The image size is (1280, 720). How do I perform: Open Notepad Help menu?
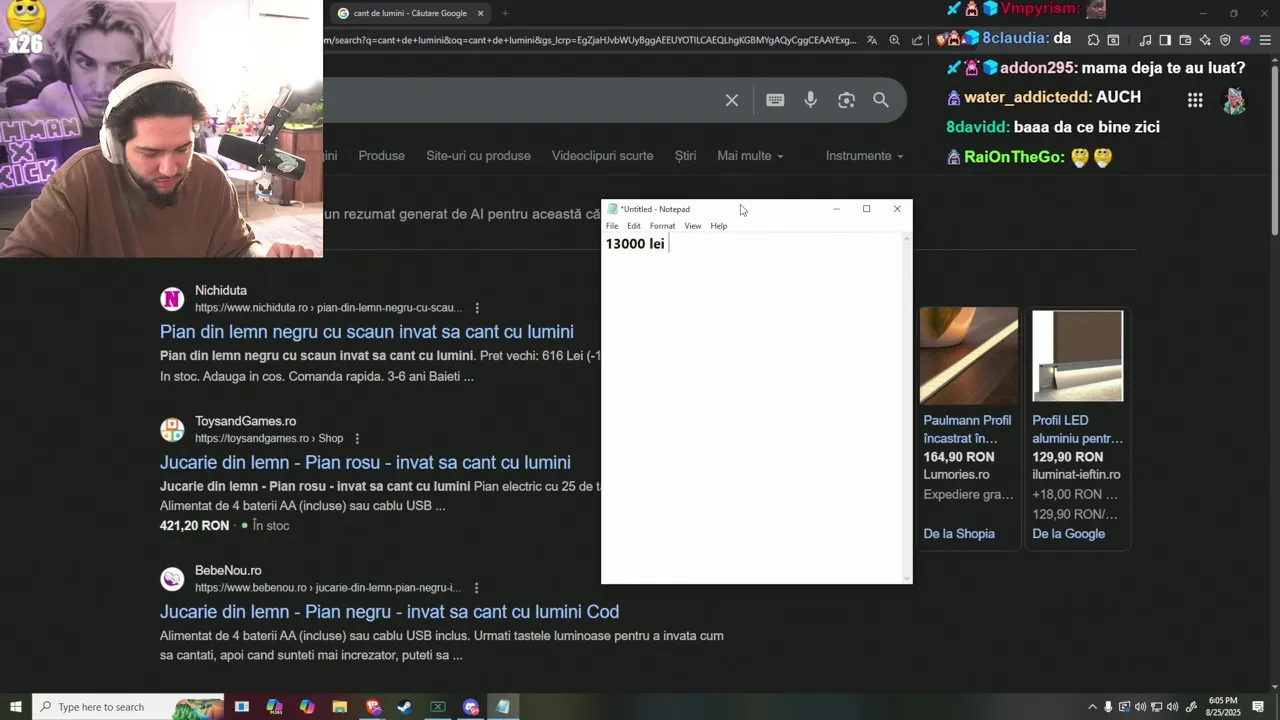(719, 226)
